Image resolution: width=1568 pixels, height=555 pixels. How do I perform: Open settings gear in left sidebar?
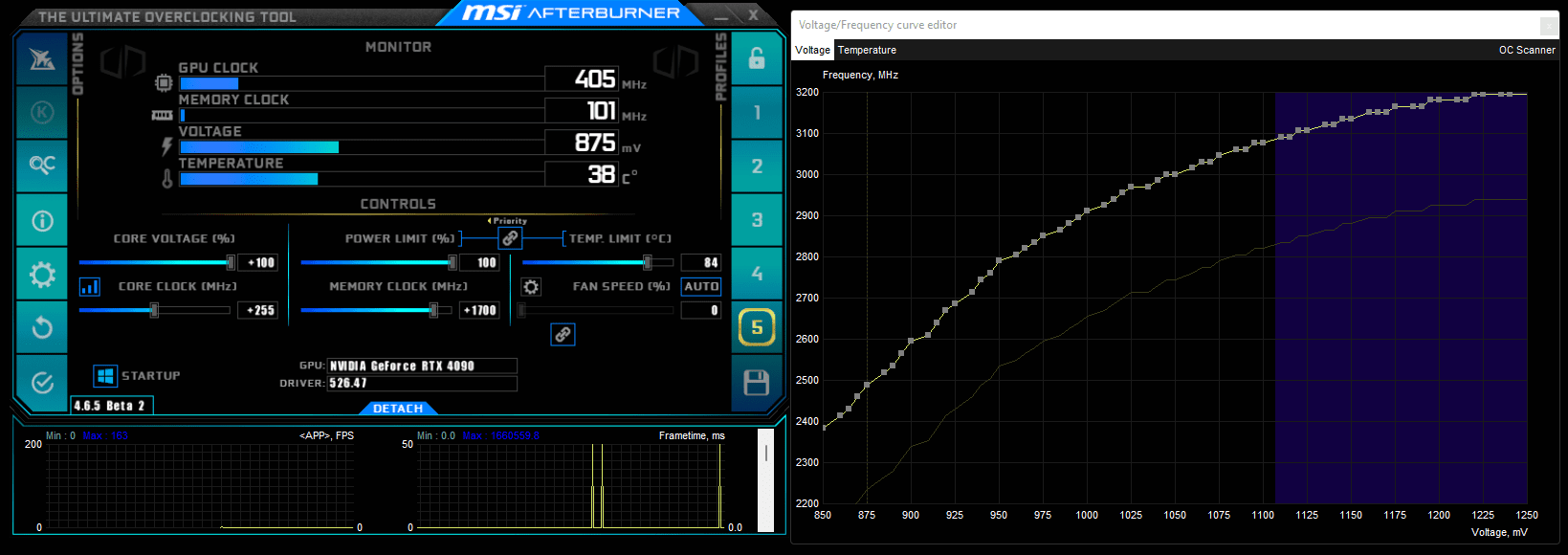coord(42,275)
